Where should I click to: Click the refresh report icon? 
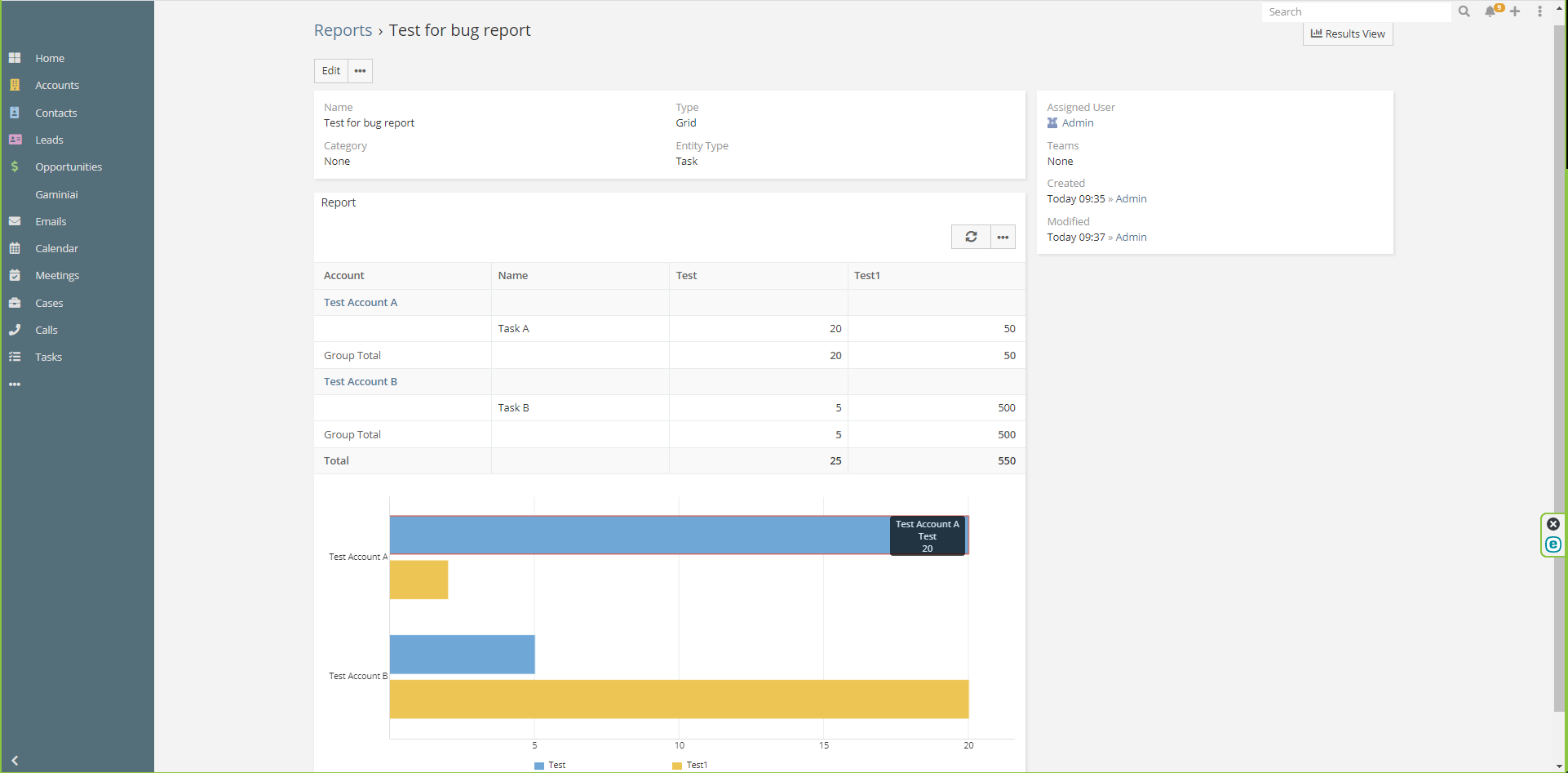971,237
